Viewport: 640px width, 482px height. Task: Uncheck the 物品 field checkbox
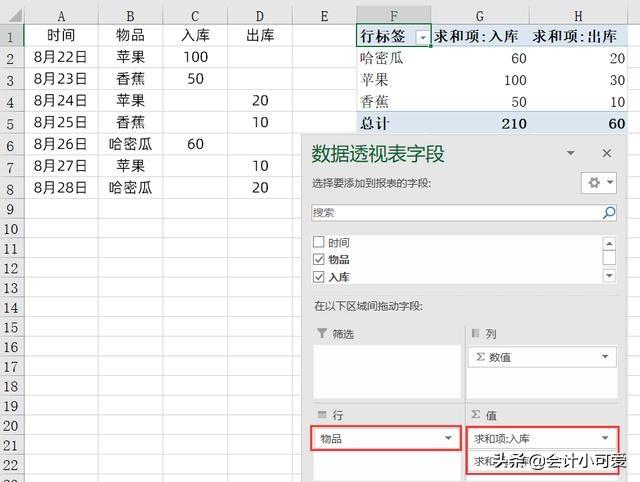(x=318, y=259)
